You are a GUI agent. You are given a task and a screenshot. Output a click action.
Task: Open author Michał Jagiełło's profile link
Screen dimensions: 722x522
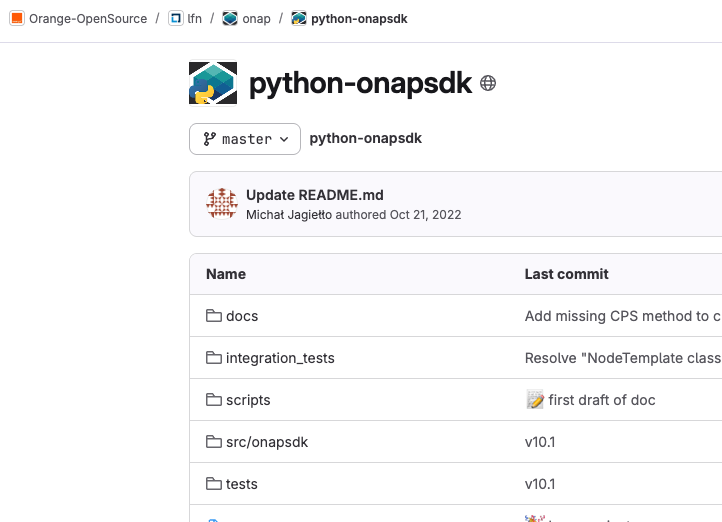click(x=289, y=215)
